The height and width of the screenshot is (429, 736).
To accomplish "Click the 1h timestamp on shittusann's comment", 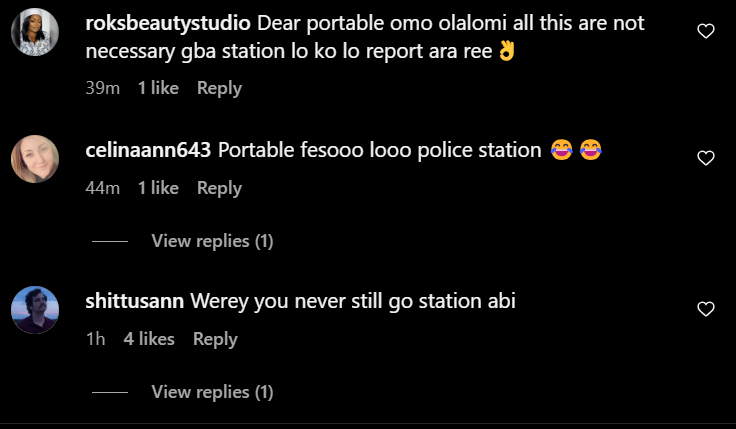I will 96,339.
